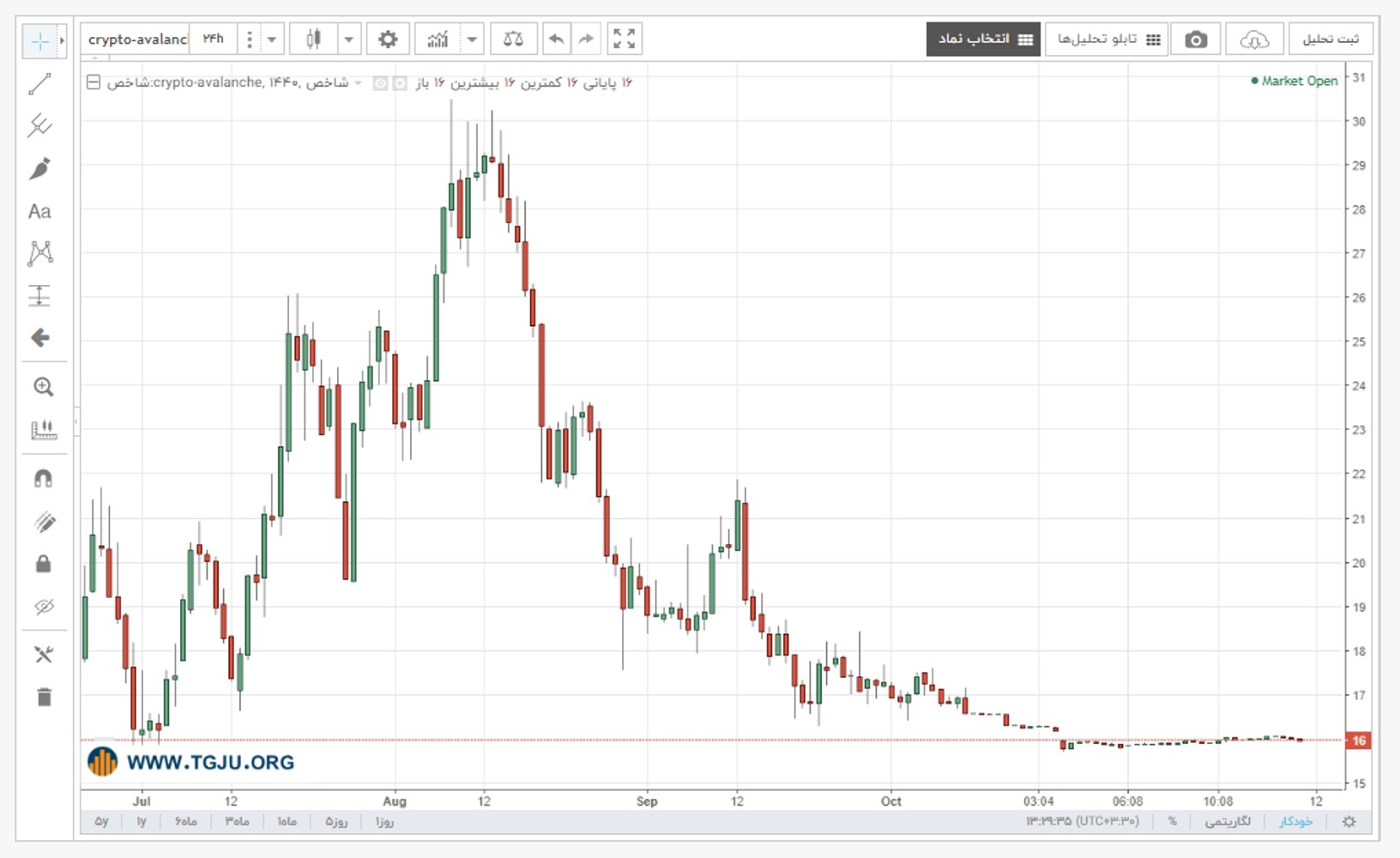Select the 1y time range

point(142,822)
